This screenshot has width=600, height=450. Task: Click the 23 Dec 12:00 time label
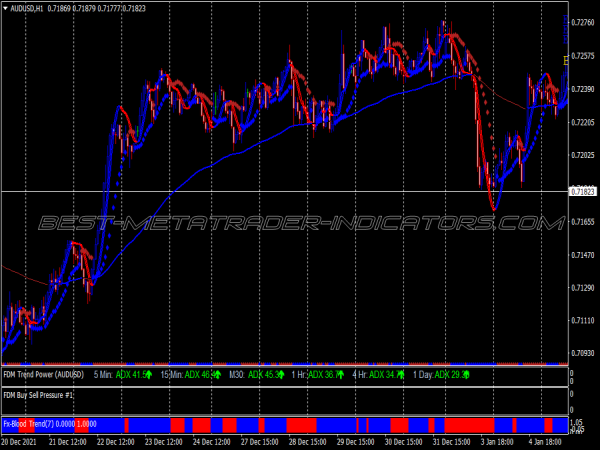164,442
